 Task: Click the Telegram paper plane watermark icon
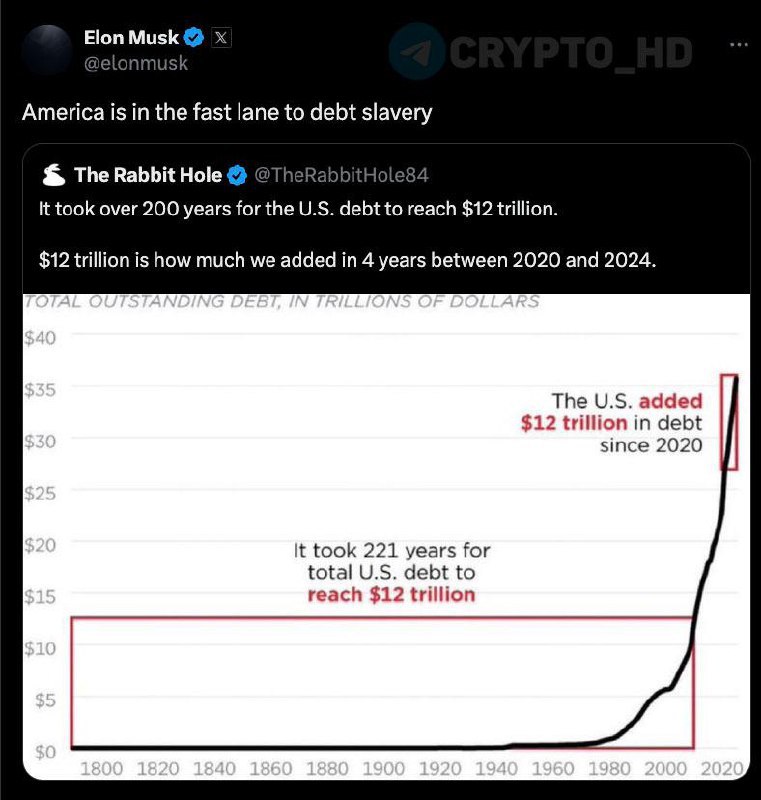pyautogui.click(x=417, y=52)
